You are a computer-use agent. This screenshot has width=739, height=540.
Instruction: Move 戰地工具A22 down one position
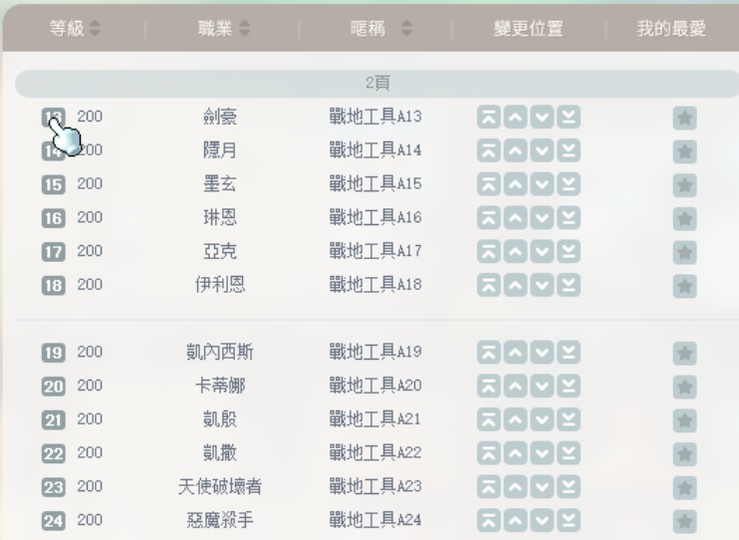point(542,454)
